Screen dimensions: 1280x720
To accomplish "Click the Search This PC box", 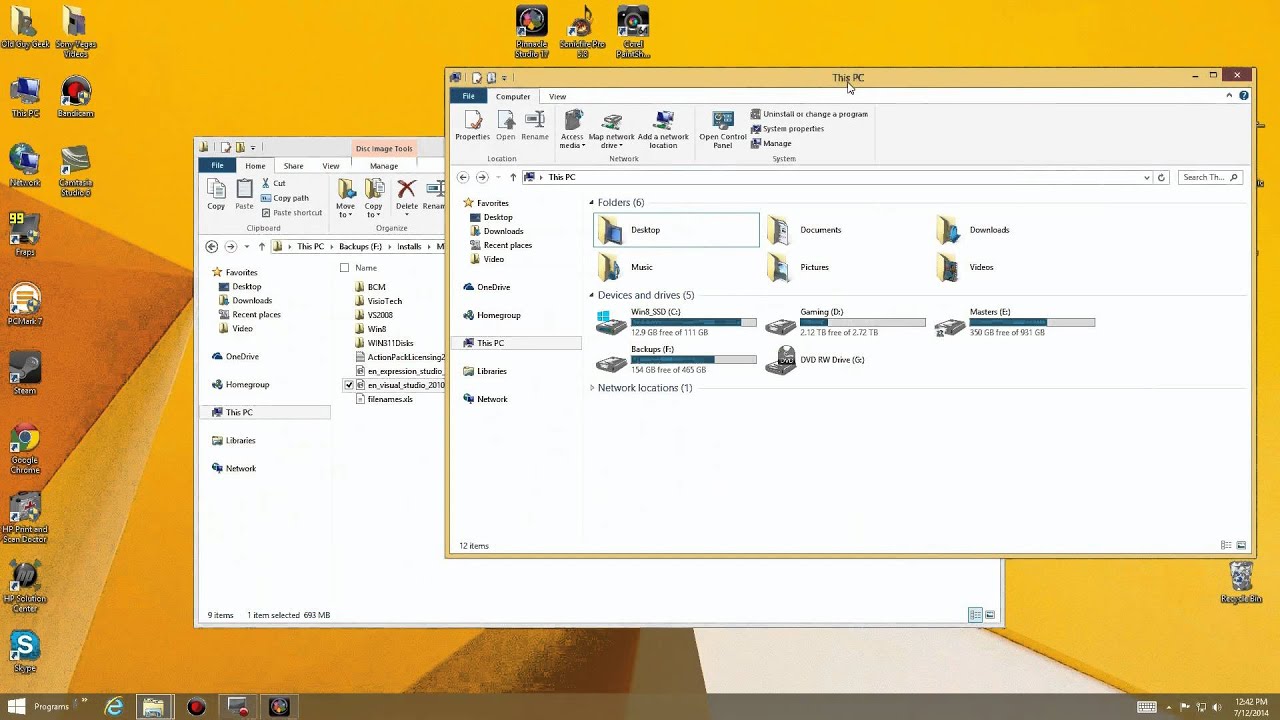I will 1209,177.
